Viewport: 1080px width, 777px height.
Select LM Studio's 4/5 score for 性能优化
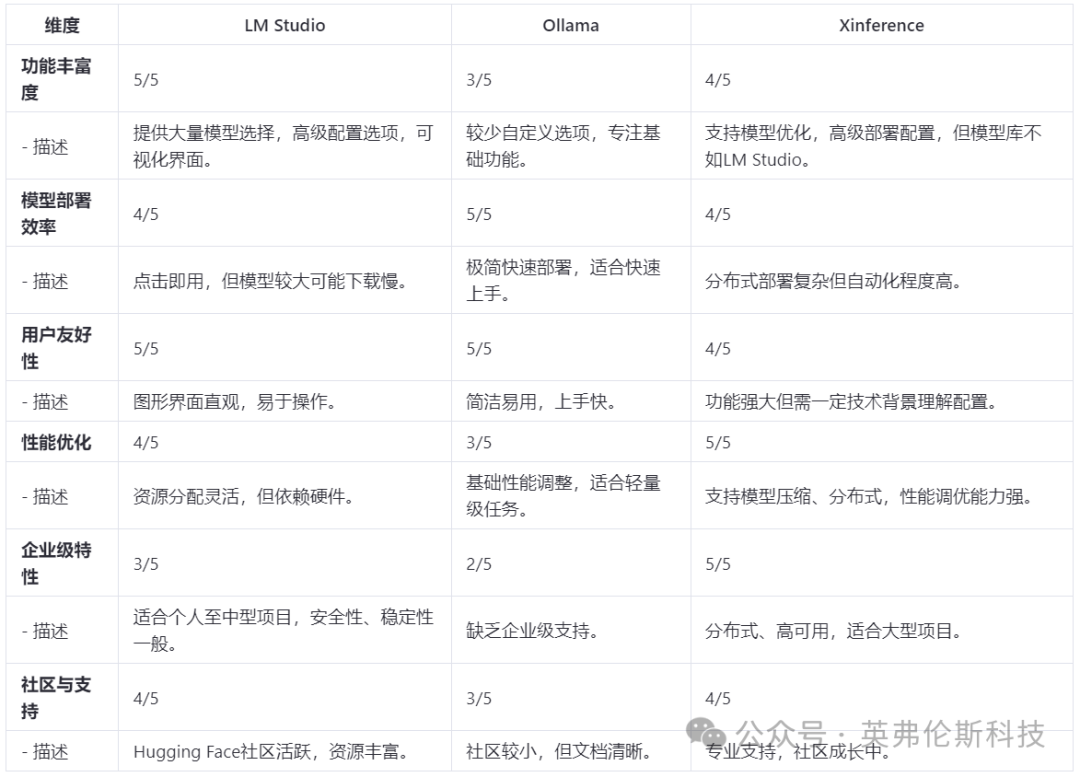coord(146,442)
